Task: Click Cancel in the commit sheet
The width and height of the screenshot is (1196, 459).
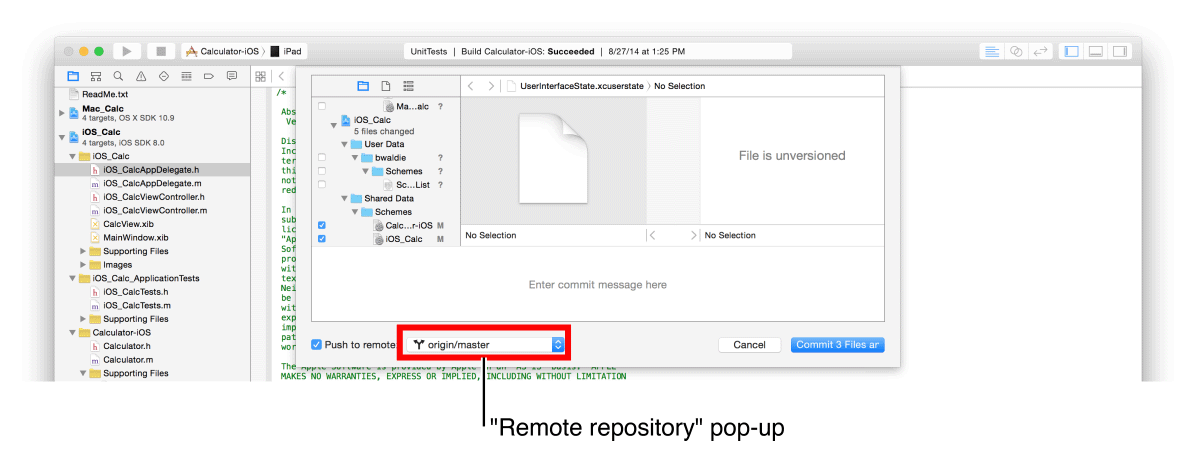Action: pyautogui.click(x=749, y=345)
